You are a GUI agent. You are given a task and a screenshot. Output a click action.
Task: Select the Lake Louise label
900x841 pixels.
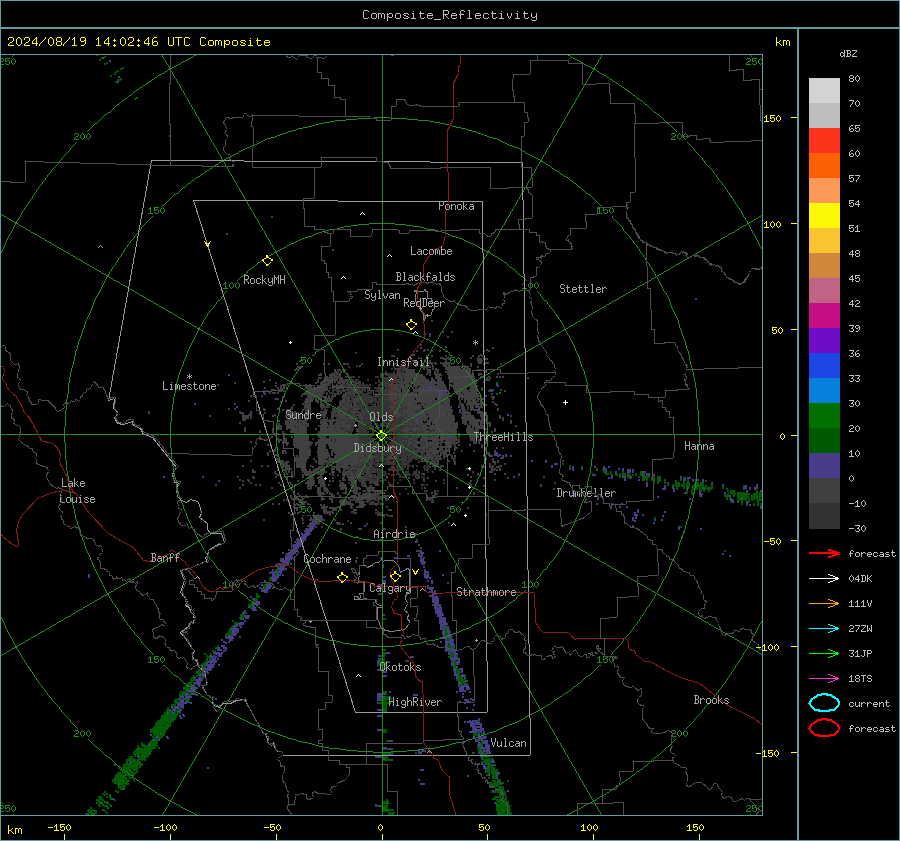[77, 491]
